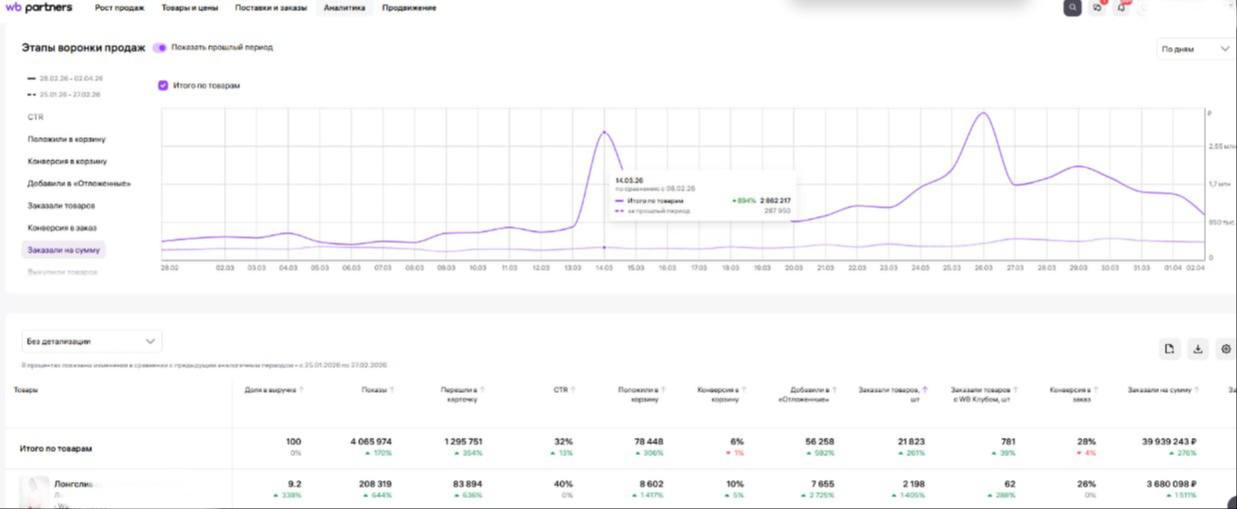Screen dimensions: 1237x509
Task: Open the 'Без детализации' dropdown
Action: click(92, 342)
